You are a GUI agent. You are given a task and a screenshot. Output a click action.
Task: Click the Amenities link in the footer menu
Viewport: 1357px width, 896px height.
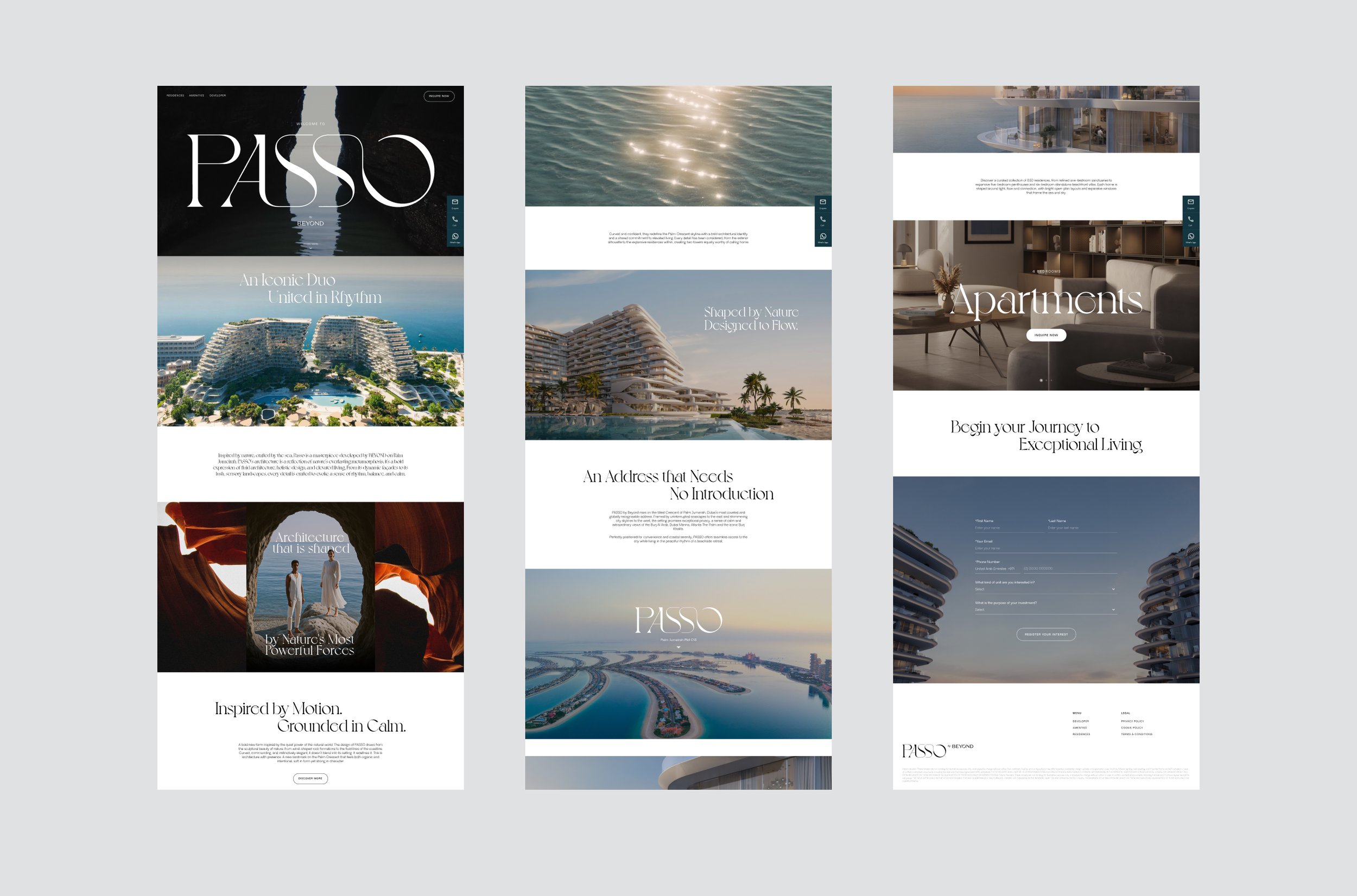[1079, 727]
